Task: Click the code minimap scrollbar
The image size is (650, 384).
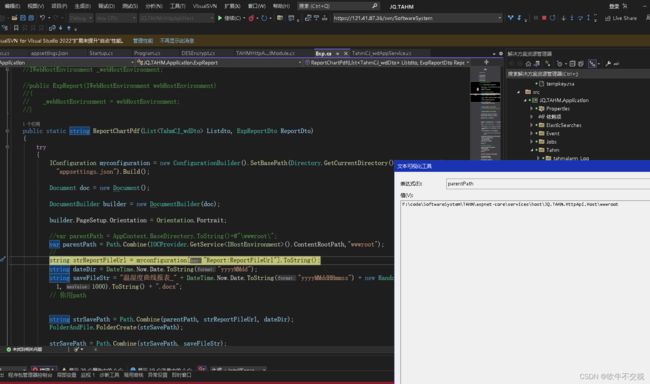Action: point(485,114)
